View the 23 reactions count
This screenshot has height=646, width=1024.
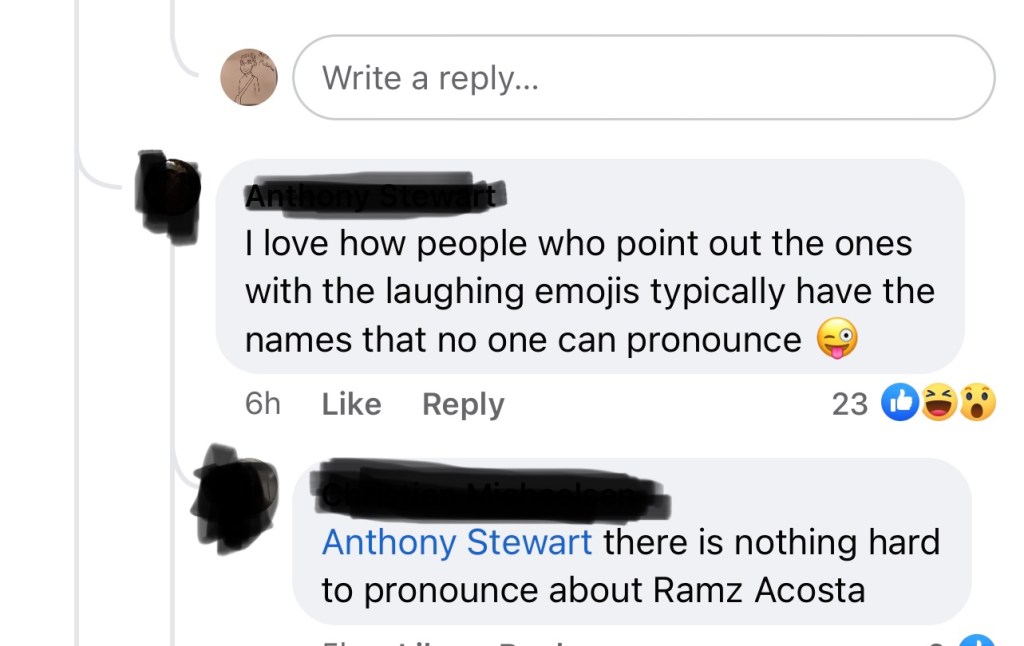point(850,404)
